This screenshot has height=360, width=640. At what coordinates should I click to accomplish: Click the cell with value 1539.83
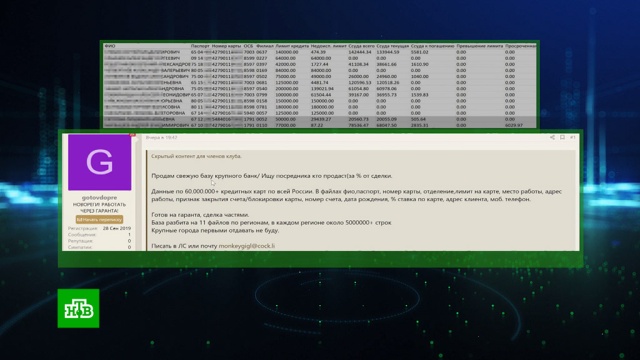tap(420, 95)
